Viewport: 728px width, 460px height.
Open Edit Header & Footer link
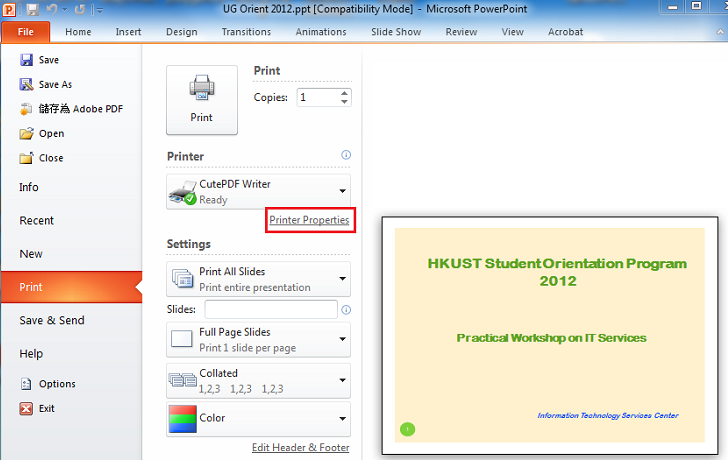(x=300, y=448)
